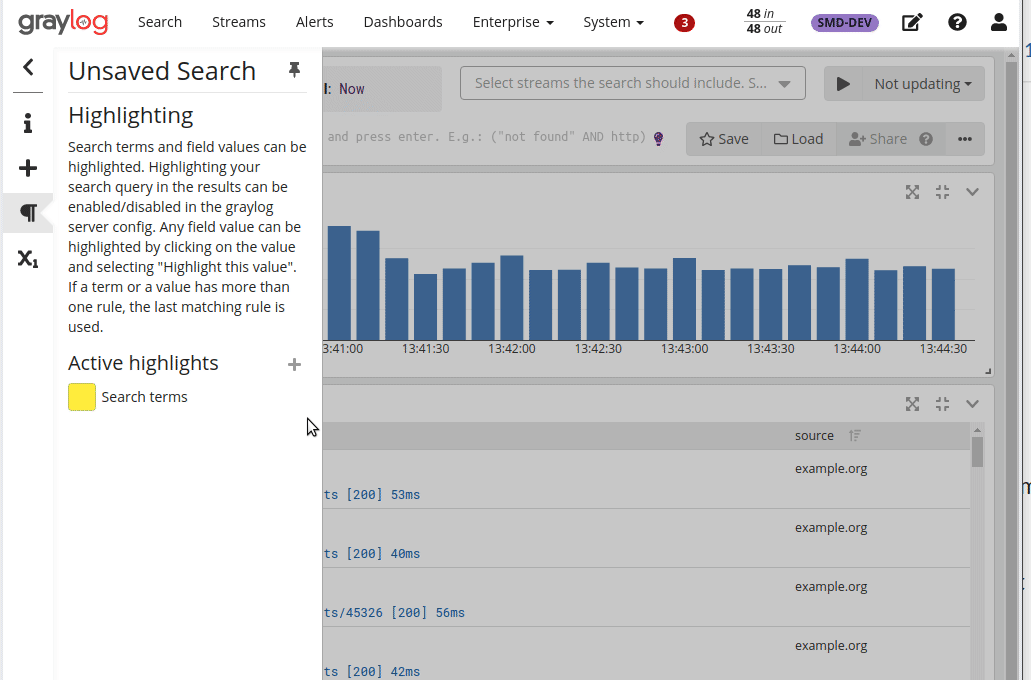Open the scratchpad edit icon
This screenshot has height=680, width=1031.
(912, 23)
